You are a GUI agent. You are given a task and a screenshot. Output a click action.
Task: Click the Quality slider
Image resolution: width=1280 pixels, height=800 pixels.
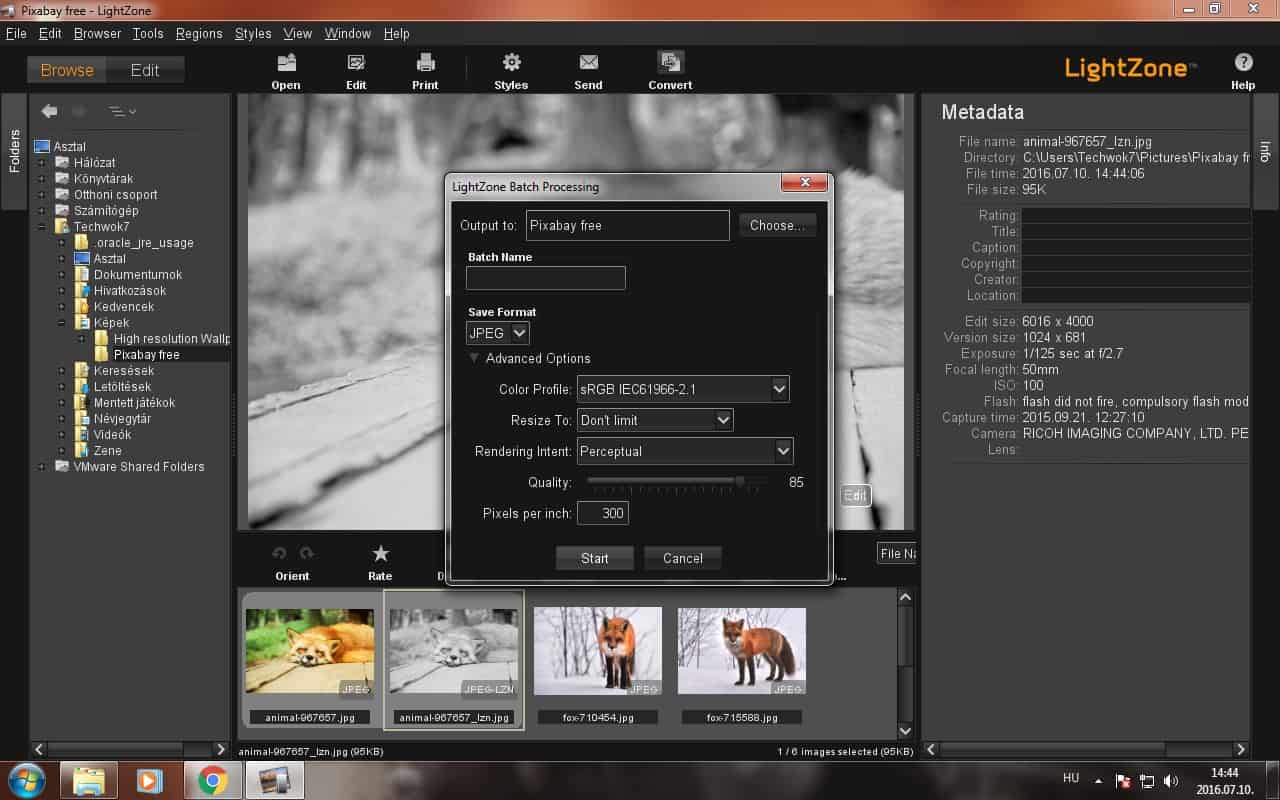(678, 482)
